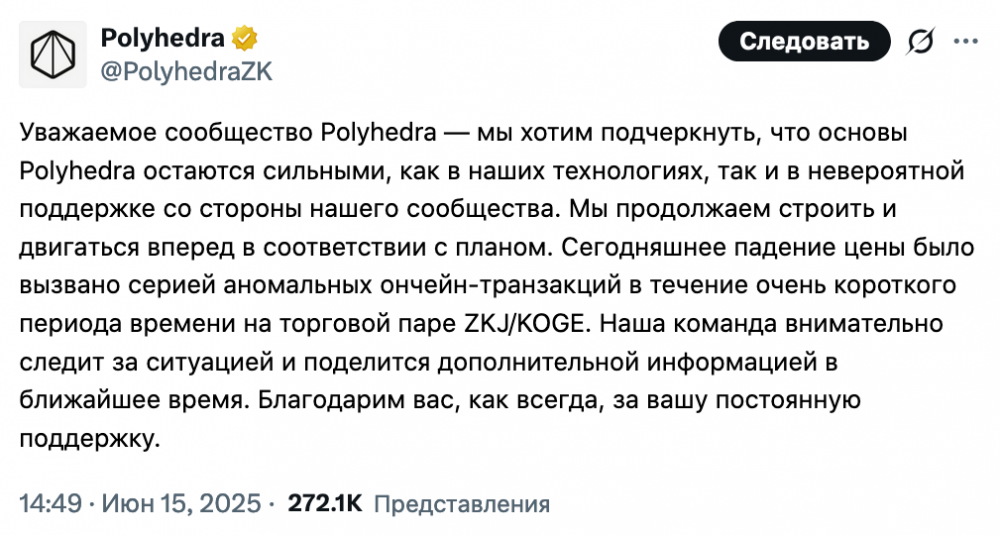
Task: Click the Представления views label
Action: [x=462, y=504]
